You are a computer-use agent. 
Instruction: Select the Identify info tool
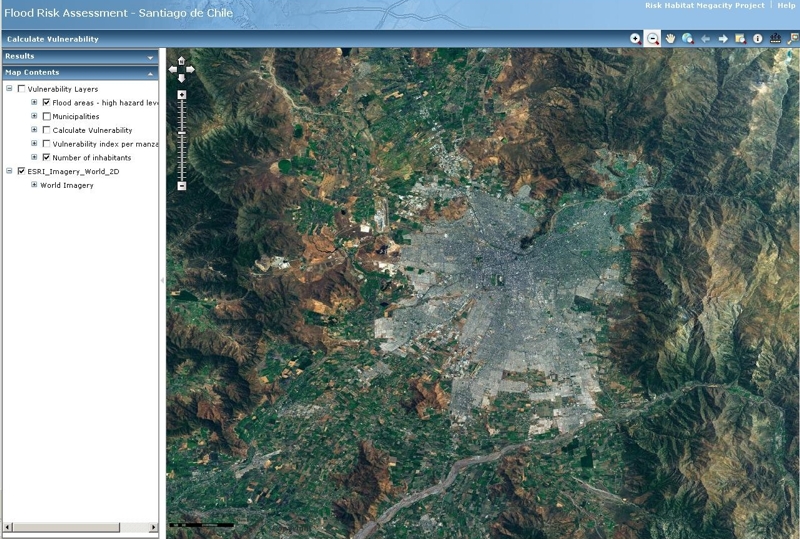757,38
